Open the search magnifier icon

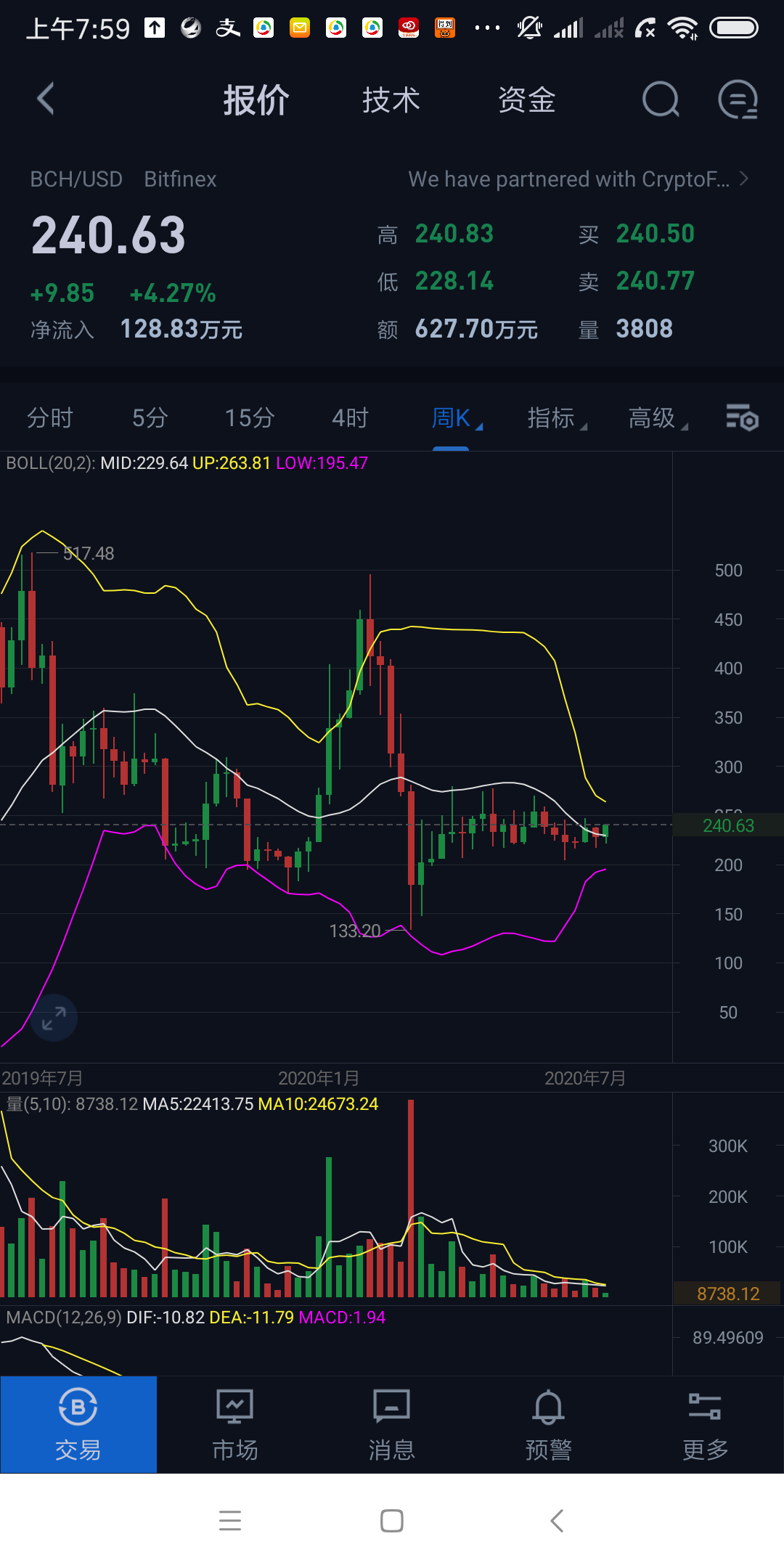[661, 99]
